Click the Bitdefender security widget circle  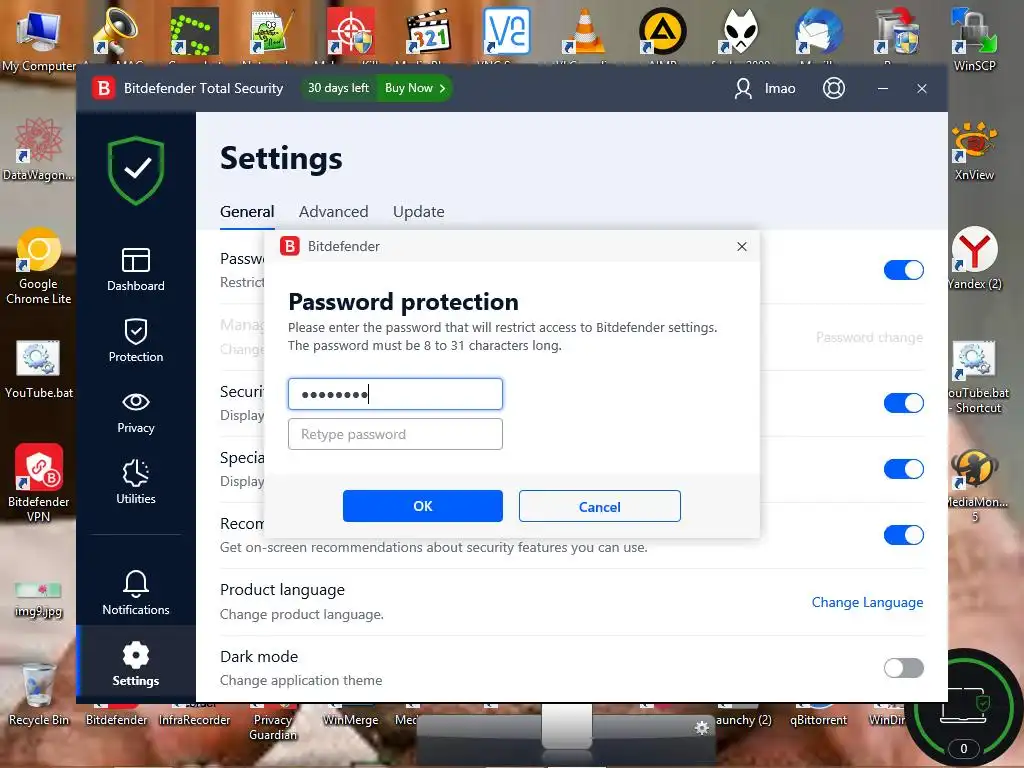click(963, 709)
